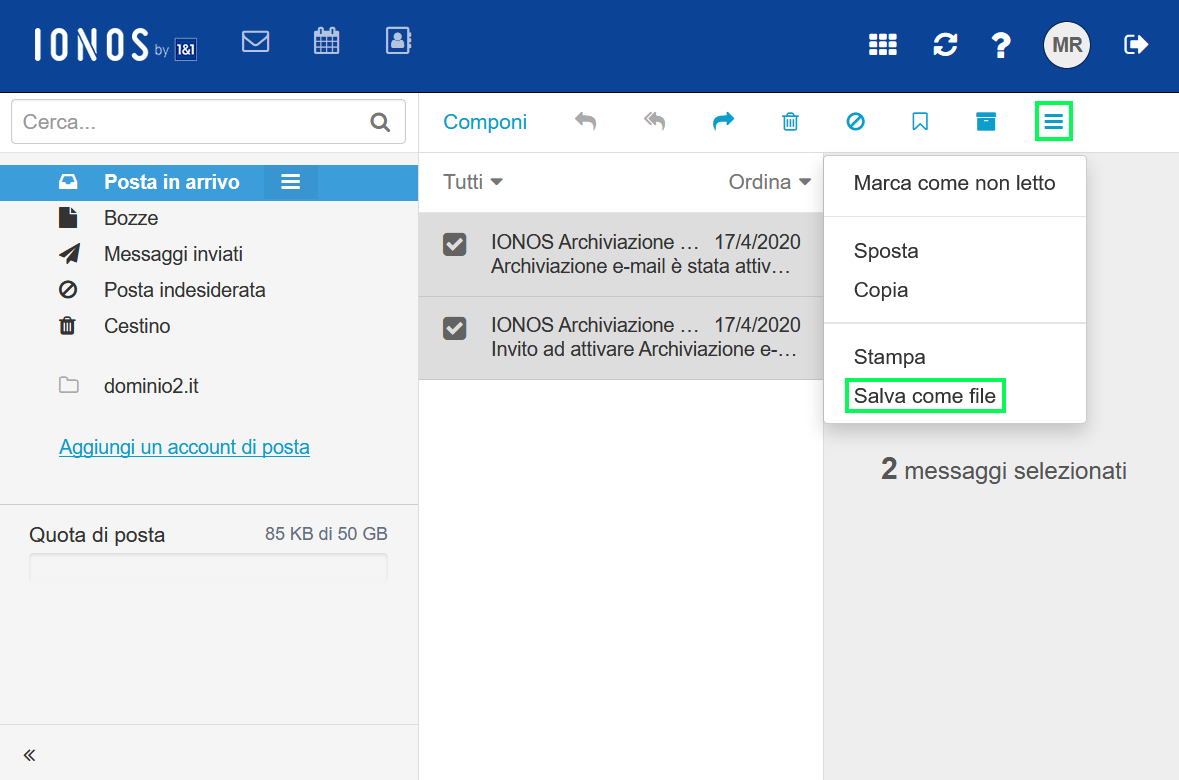Open the Ordina sort dropdown

(769, 182)
